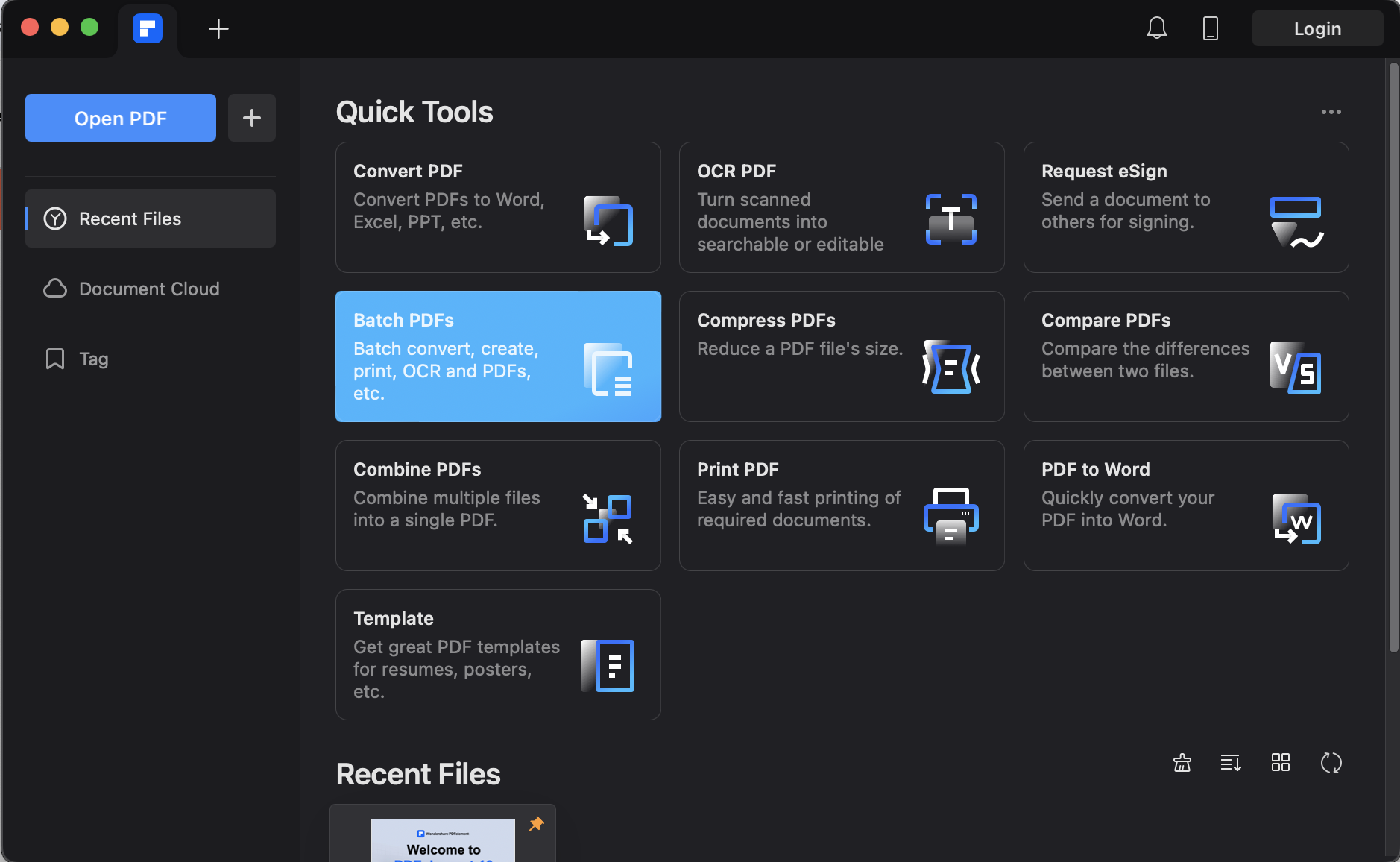This screenshot has width=1400, height=862.
Task: Refresh the recent files view
Action: point(1331,763)
